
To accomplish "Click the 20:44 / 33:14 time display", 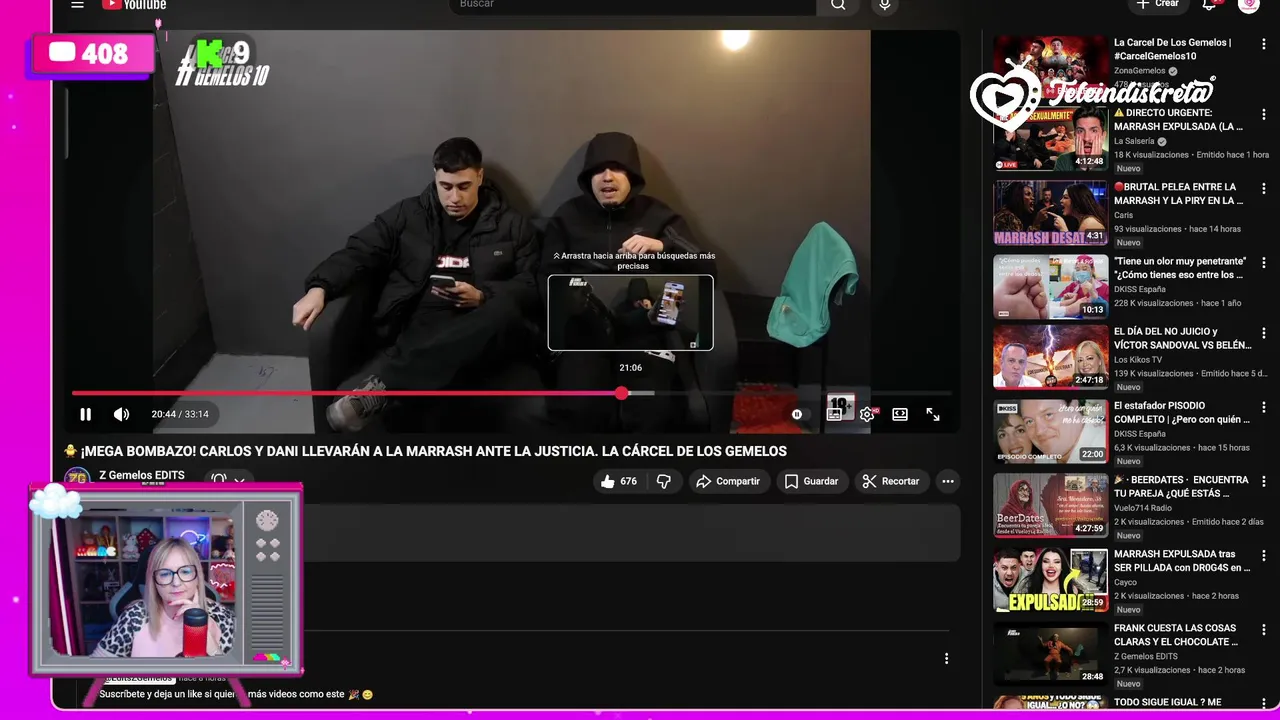I will [x=180, y=414].
